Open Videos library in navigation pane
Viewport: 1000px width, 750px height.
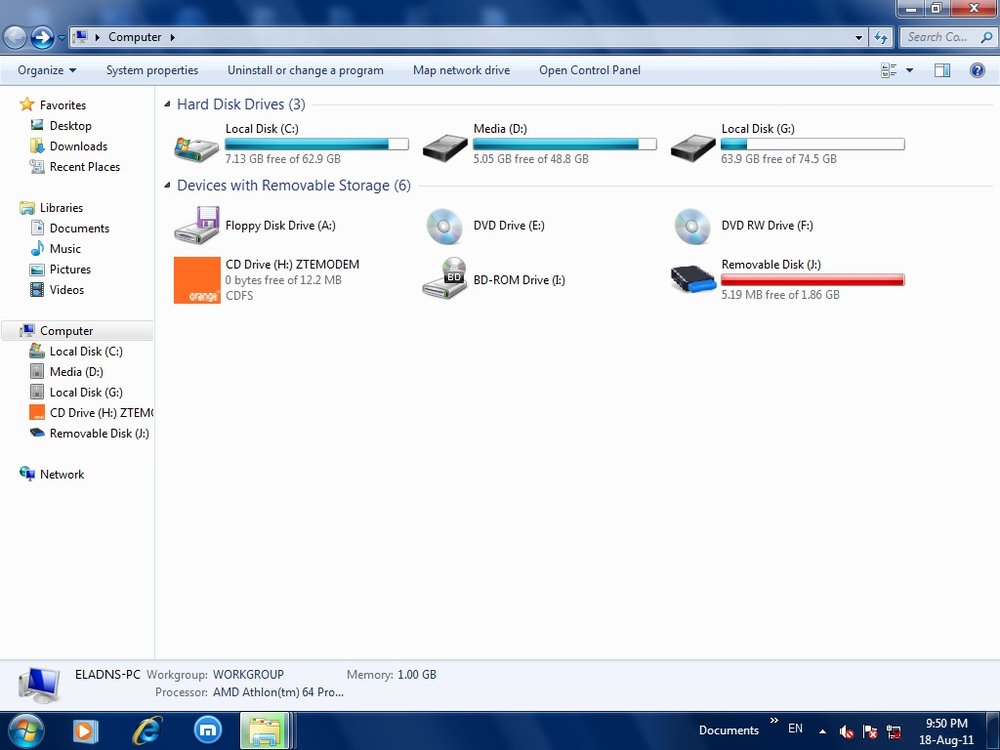coord(66,290)
